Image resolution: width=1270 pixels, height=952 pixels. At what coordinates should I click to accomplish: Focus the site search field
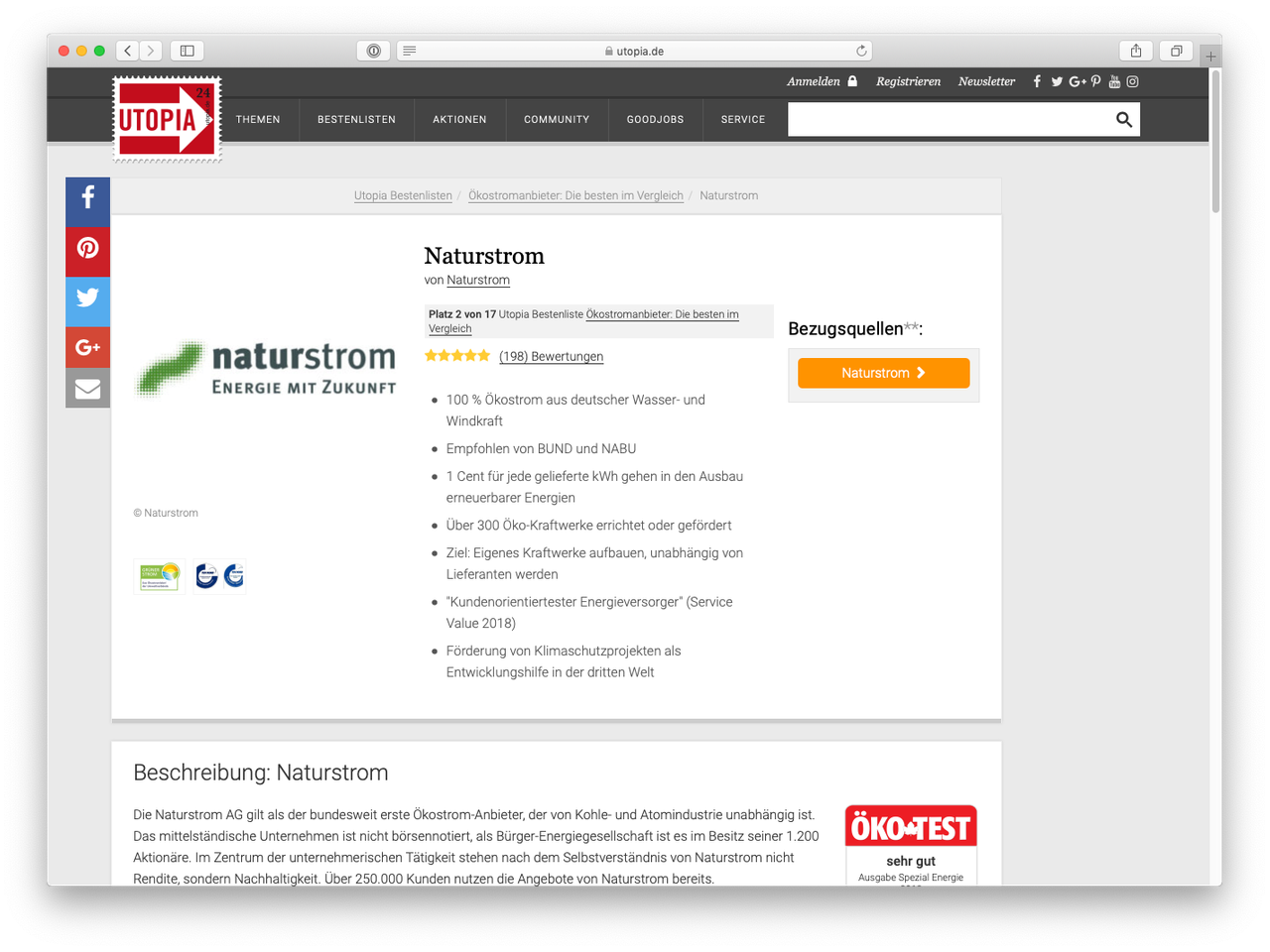[x=950, y=119]
